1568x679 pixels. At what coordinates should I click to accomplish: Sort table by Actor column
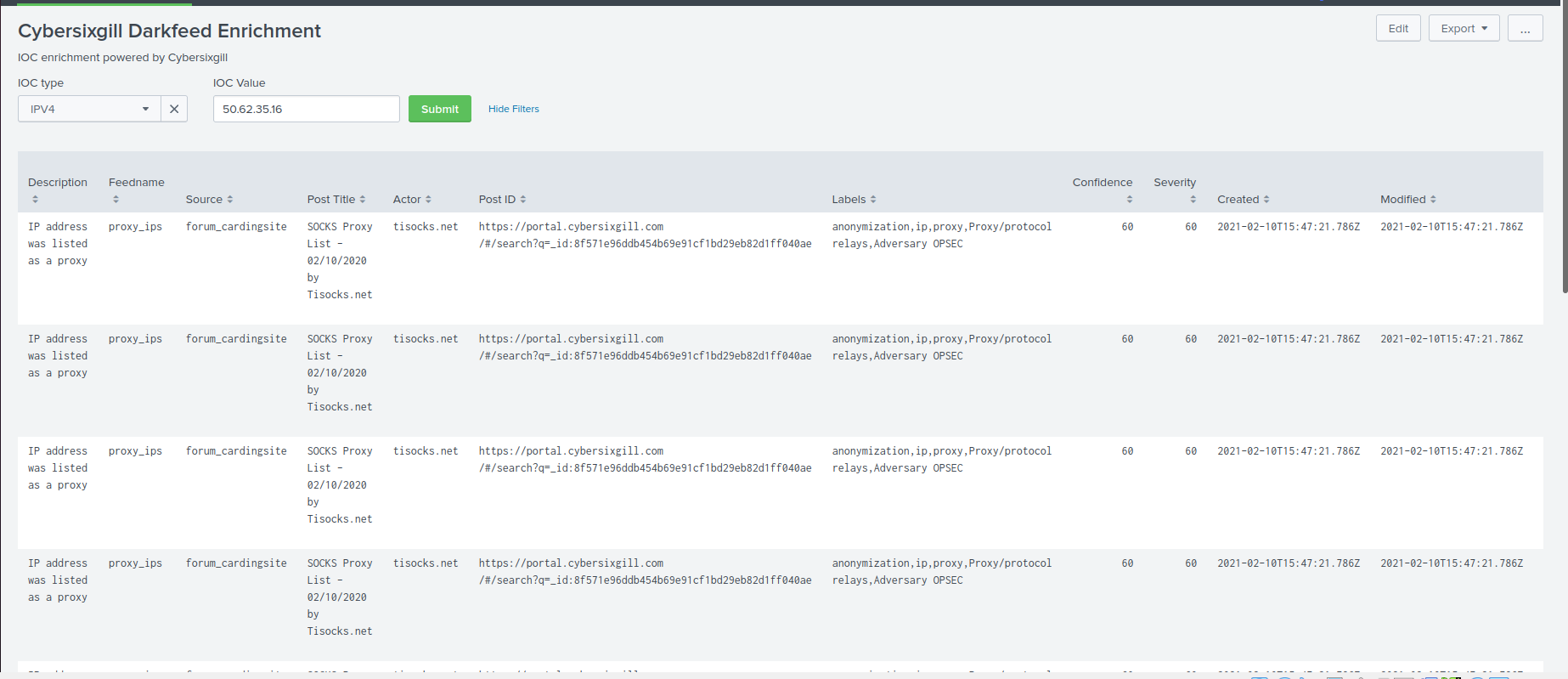pyautogui.click(x=412, y=199)
